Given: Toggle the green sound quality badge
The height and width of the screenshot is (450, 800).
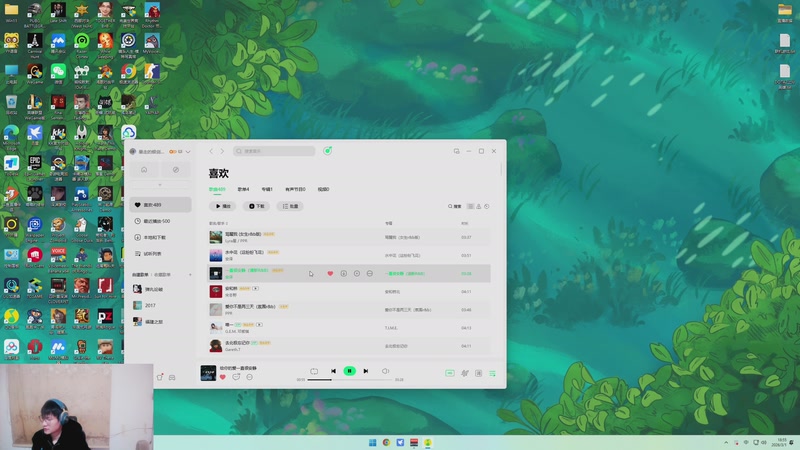Looking at the screenshot, I should point(449,373).
